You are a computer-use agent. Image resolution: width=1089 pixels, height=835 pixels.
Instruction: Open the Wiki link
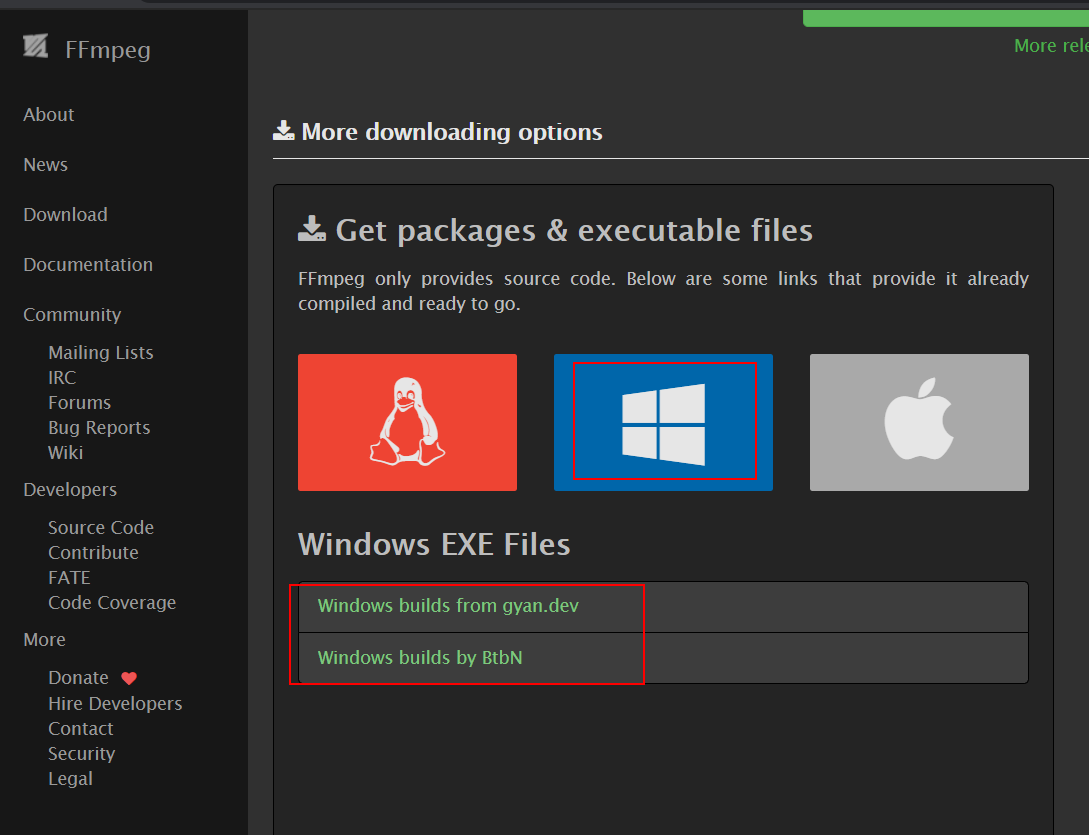pyautogui.click(x=66, y=453)
